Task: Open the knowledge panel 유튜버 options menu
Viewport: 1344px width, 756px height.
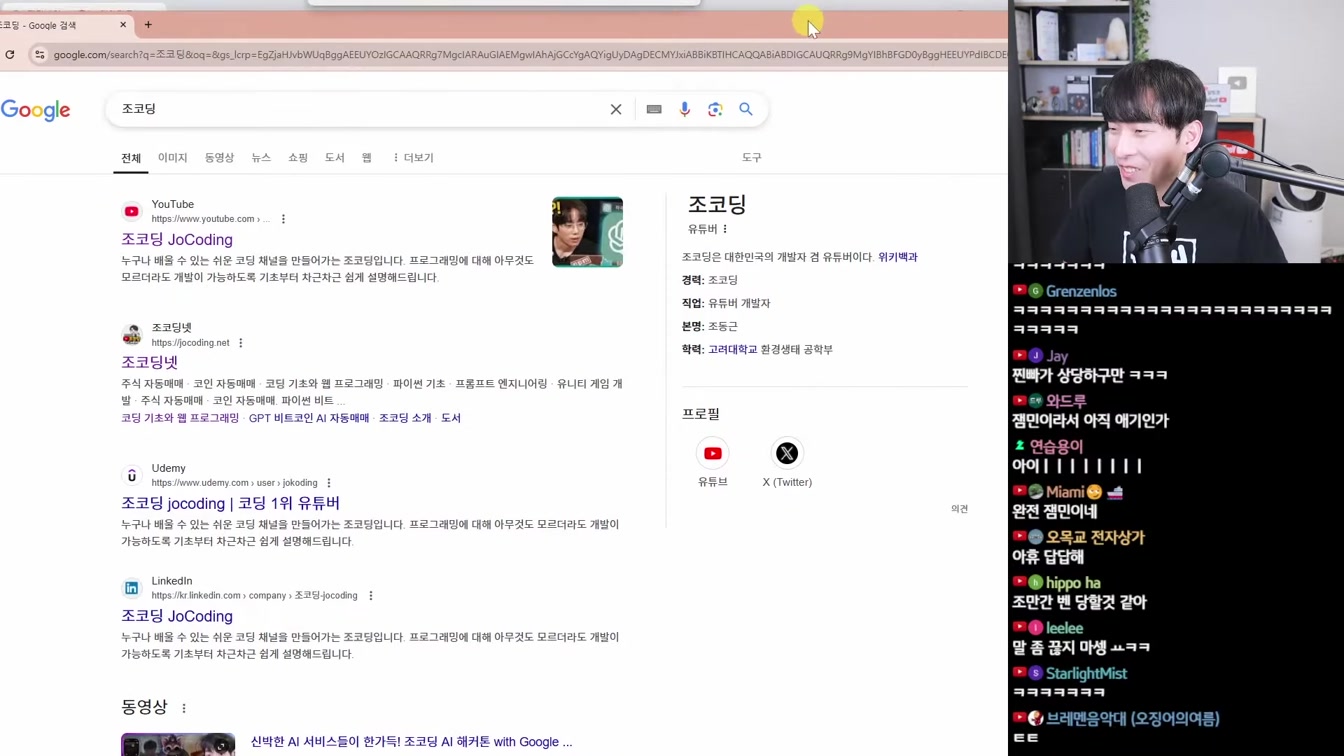Action: click(x=726, y=229)
